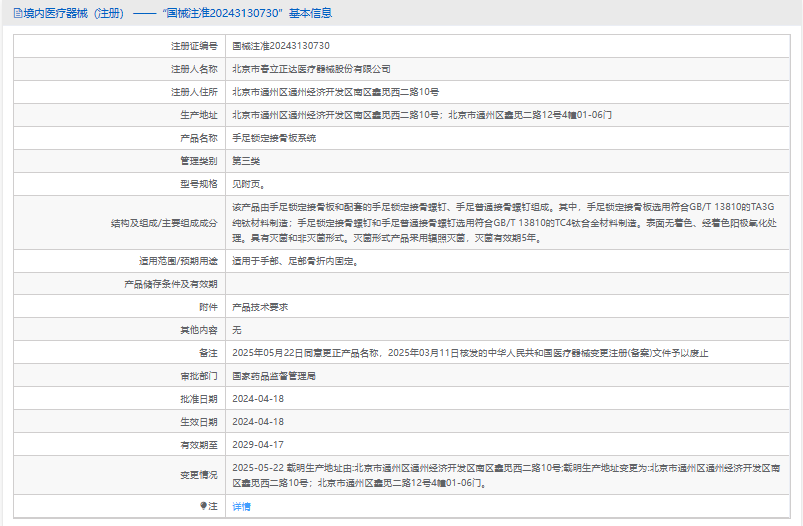Click registrant name 北京市春立正达医疗器械股份有限公司
This screenshot has height=526, width=803.
(311, 69)
